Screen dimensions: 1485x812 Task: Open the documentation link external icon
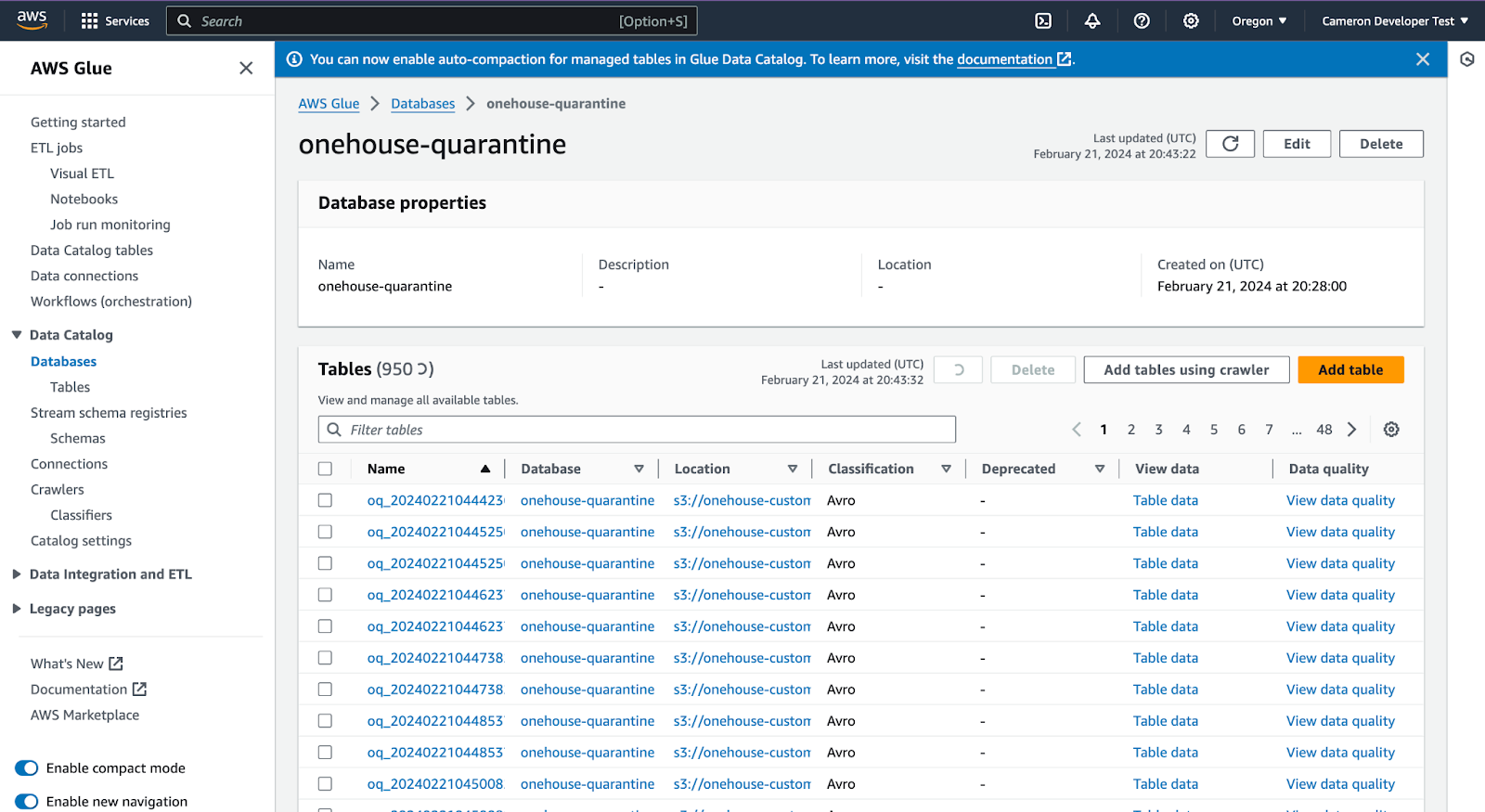pos(1064,59)
